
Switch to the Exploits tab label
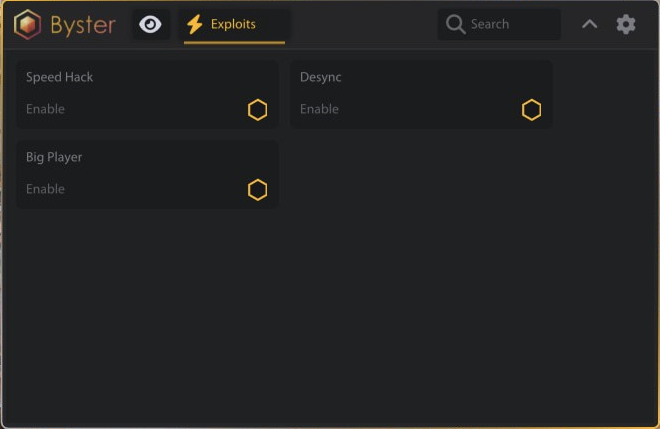click(233, 24)
